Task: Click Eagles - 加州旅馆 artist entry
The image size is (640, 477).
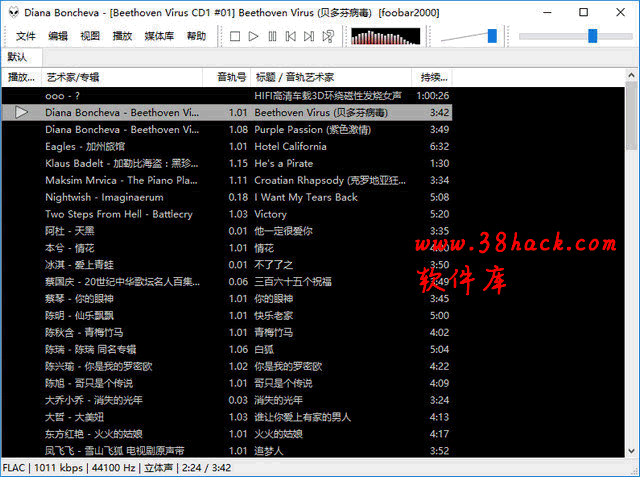Action: [85, 146]
